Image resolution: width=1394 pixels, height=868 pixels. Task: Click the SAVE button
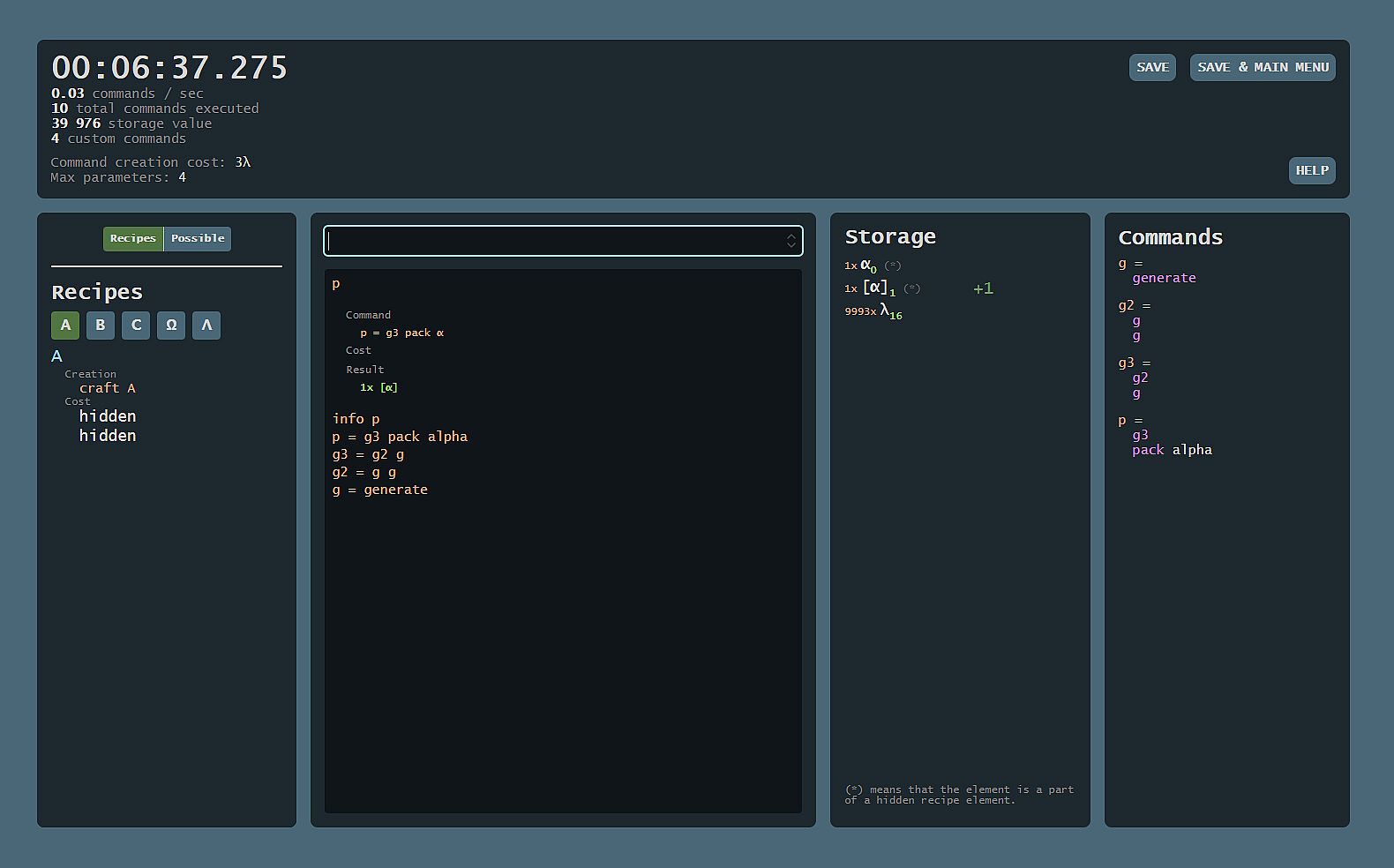coord(1152,68)
